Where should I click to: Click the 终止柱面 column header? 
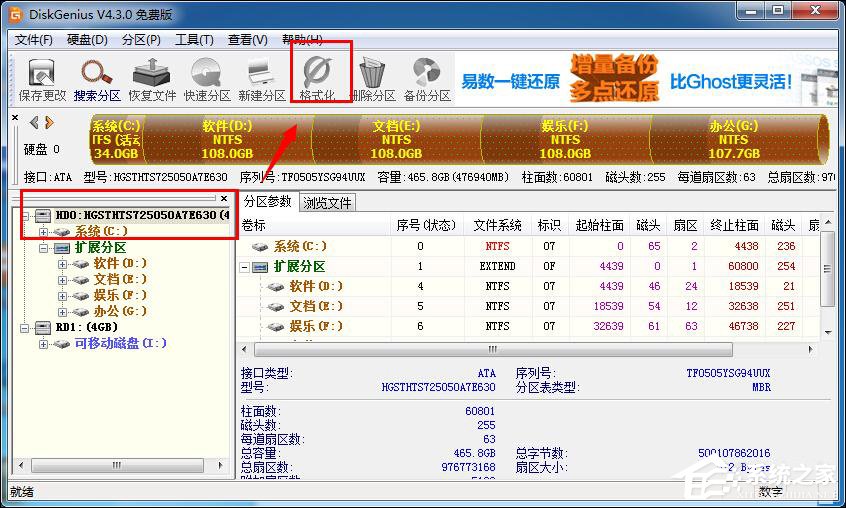click(x=734, y=225)
